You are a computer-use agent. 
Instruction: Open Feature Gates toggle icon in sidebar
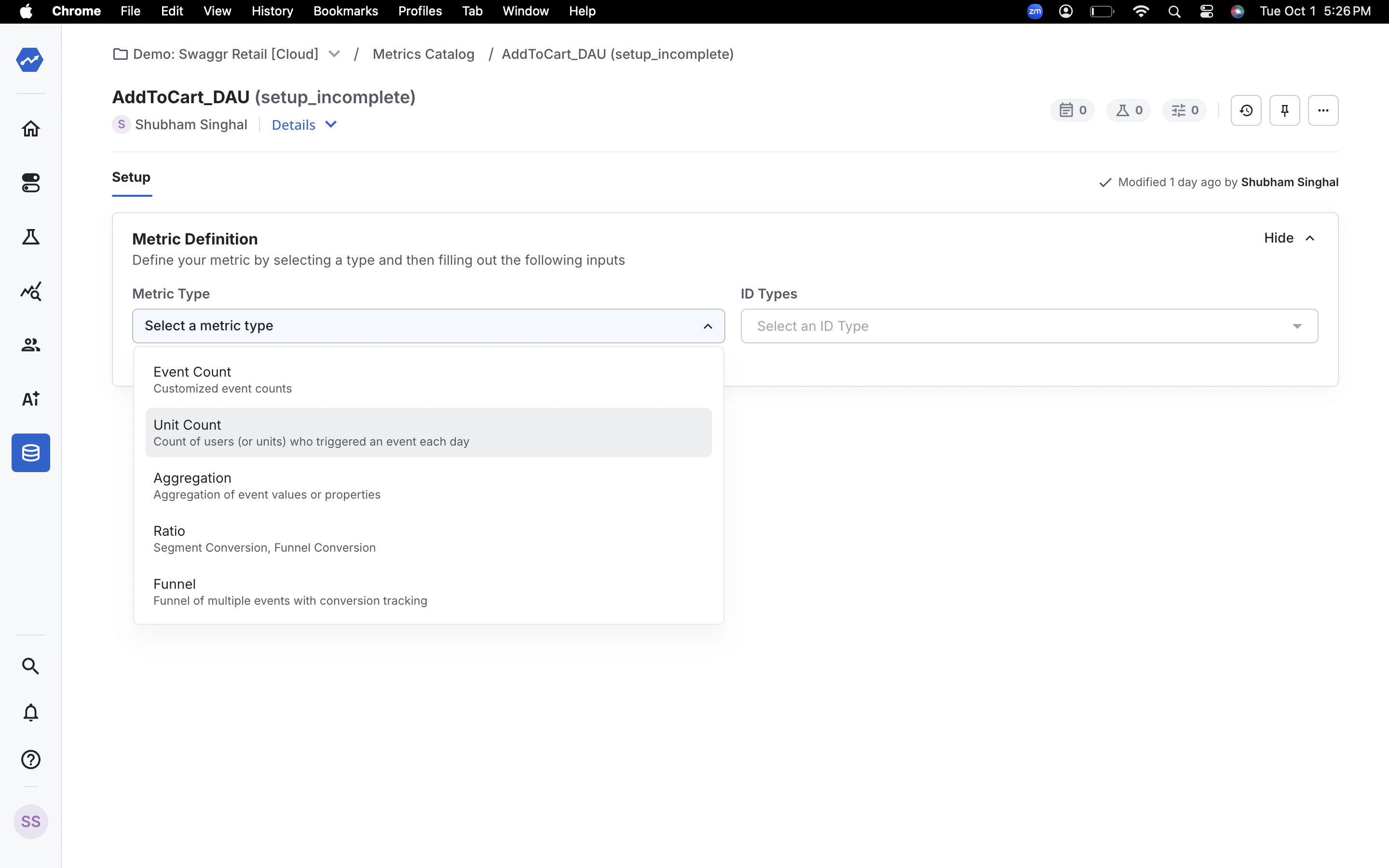[x=30, y=183]
